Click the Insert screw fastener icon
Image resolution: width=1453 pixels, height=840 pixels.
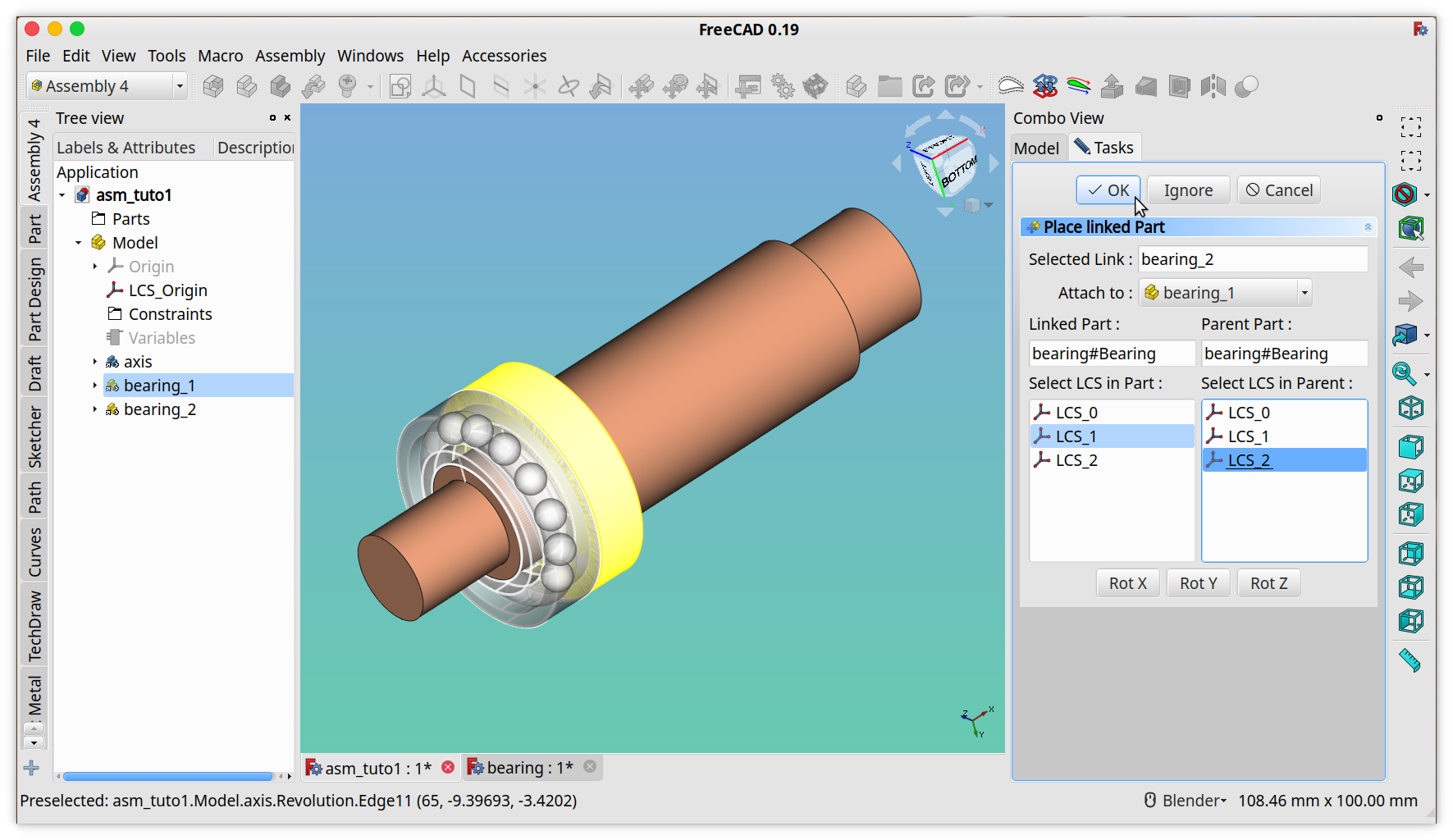click(x=348, y=86)
